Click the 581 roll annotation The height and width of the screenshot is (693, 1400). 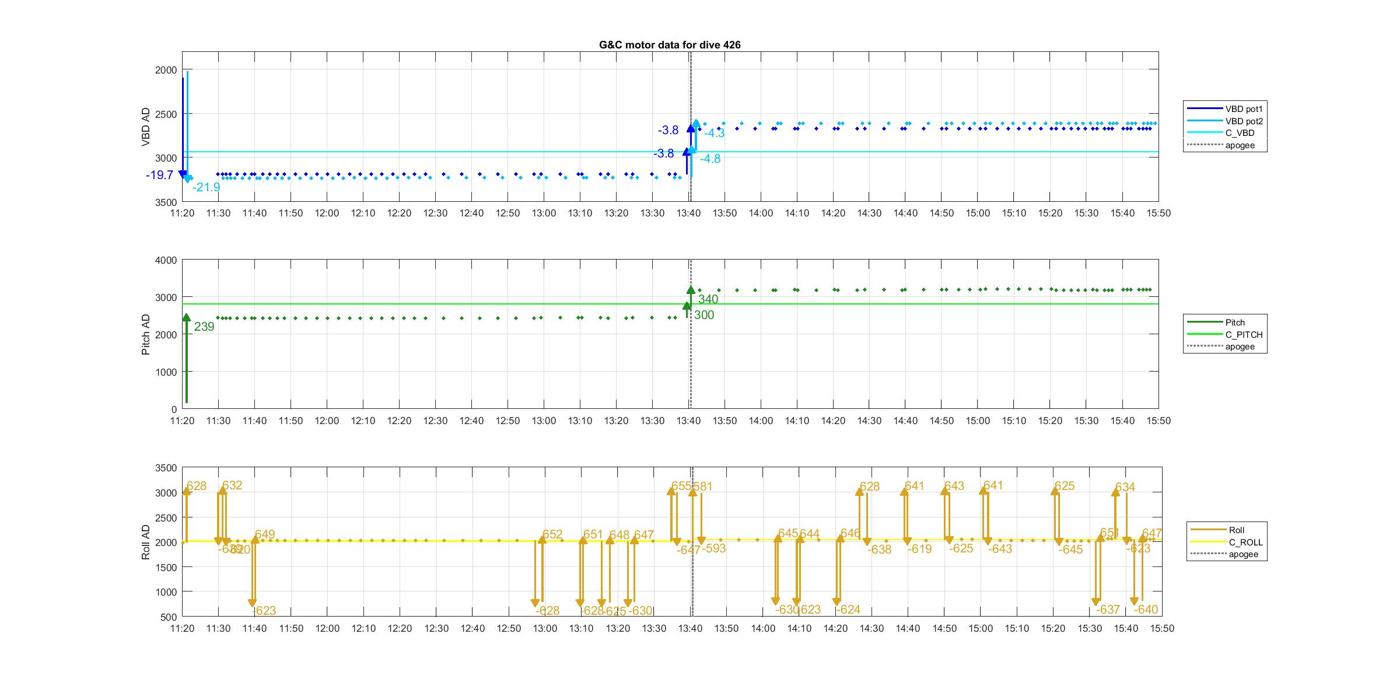[x=703, y=487]
